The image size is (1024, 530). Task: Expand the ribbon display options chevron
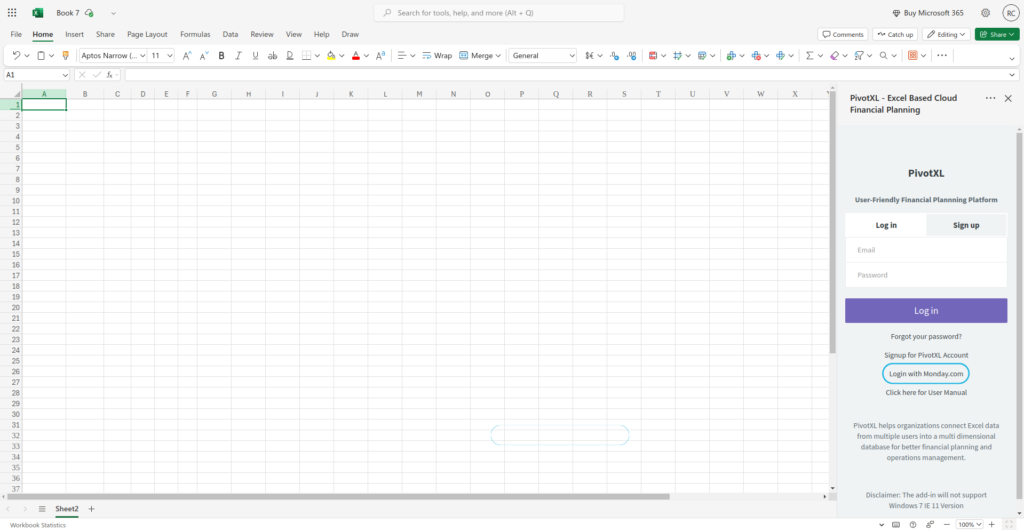(1012, 59)
